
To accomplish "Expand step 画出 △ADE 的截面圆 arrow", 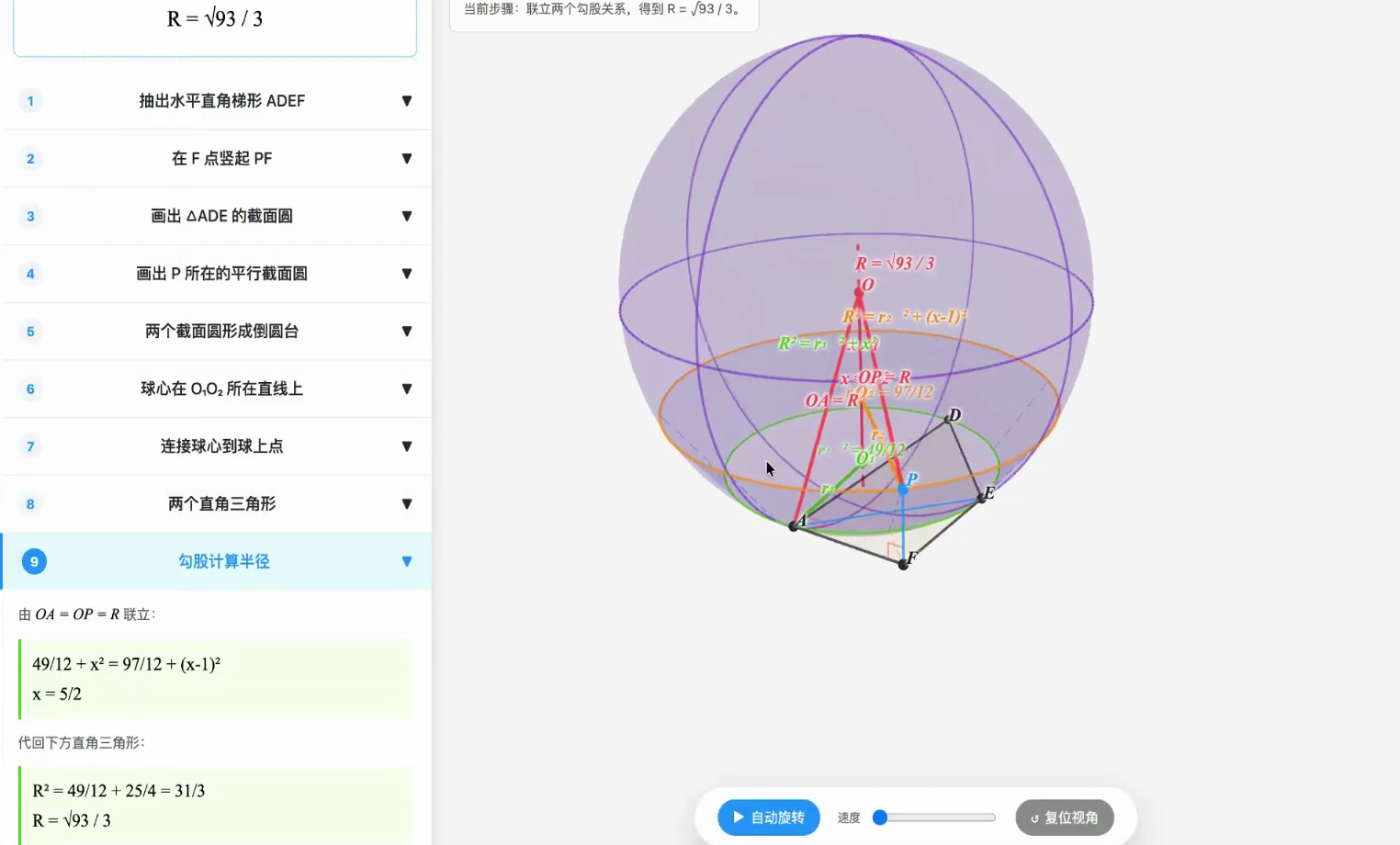I will [x=407, y=217].
